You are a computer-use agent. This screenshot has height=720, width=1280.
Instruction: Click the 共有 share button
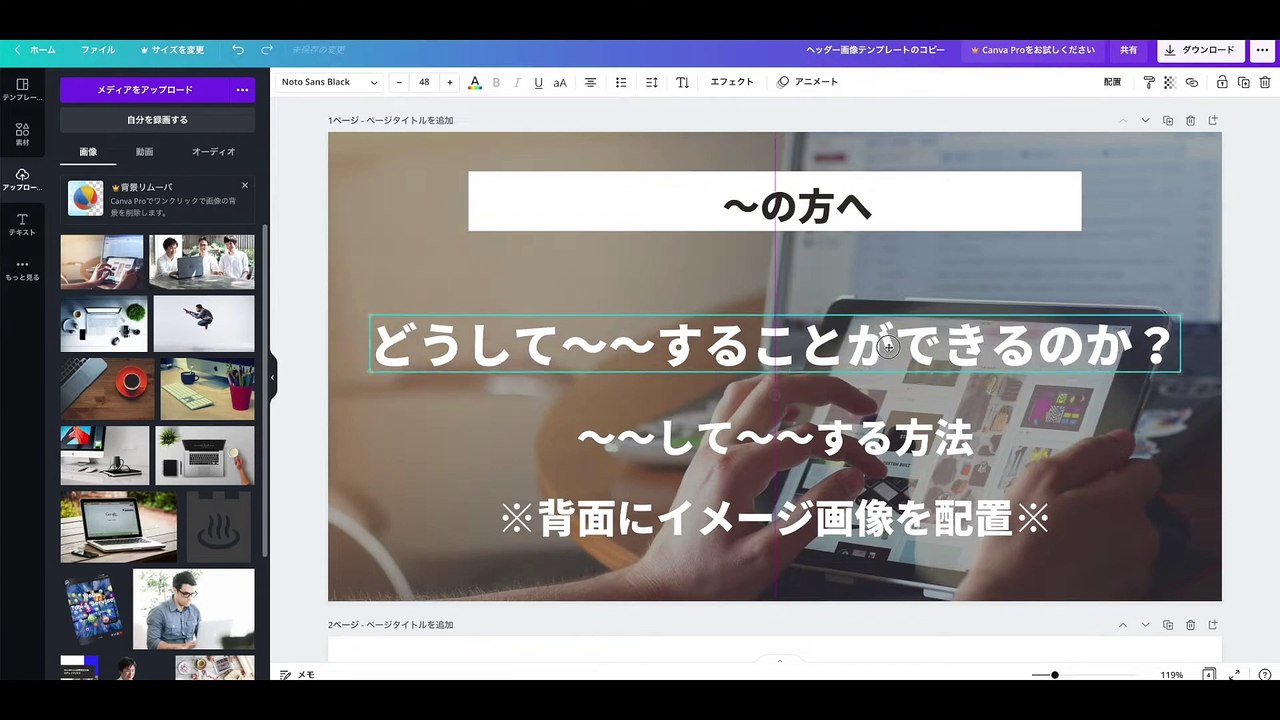[x=1128, y=50]
